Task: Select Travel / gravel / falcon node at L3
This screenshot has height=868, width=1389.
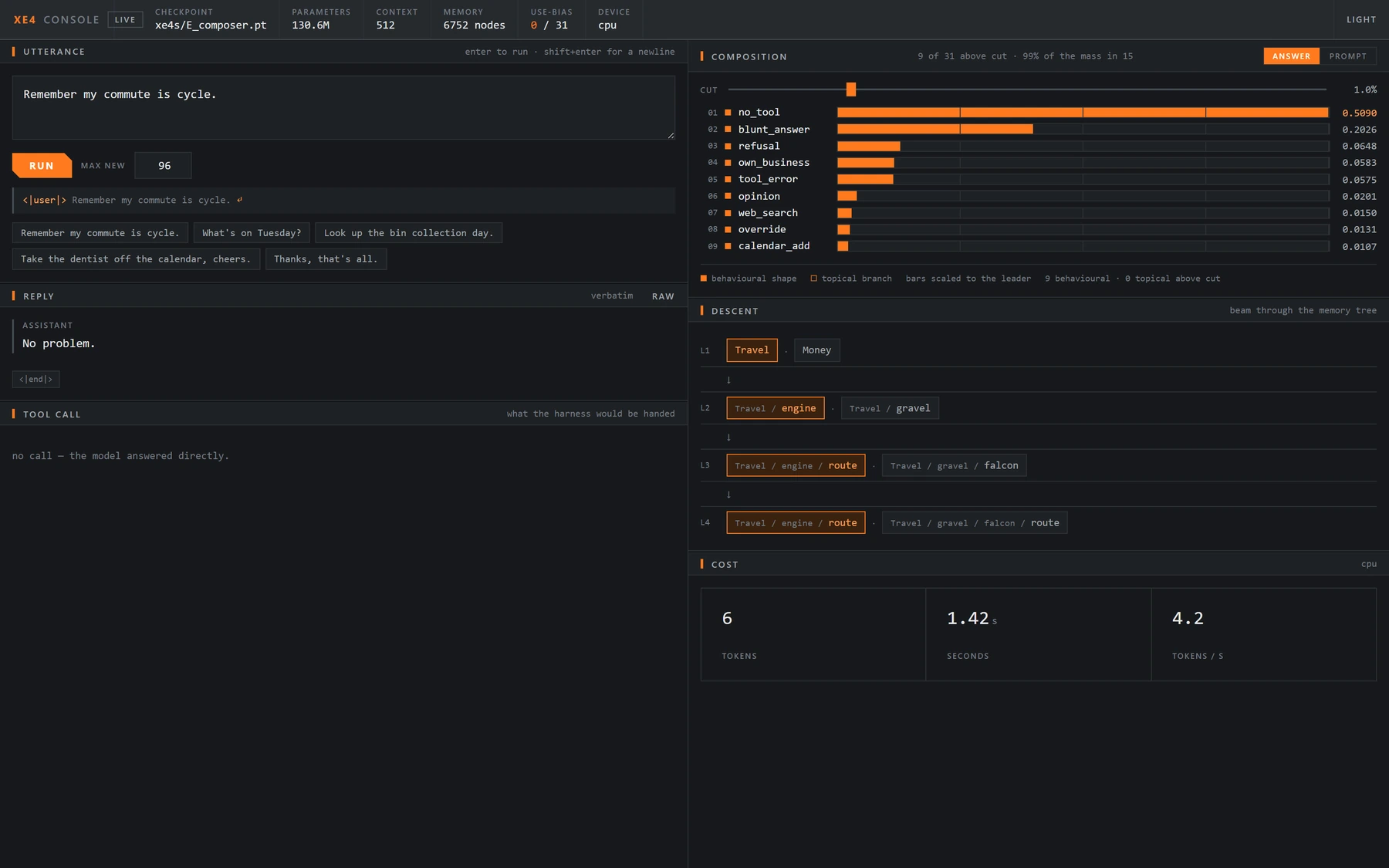Action: [954, 465]
